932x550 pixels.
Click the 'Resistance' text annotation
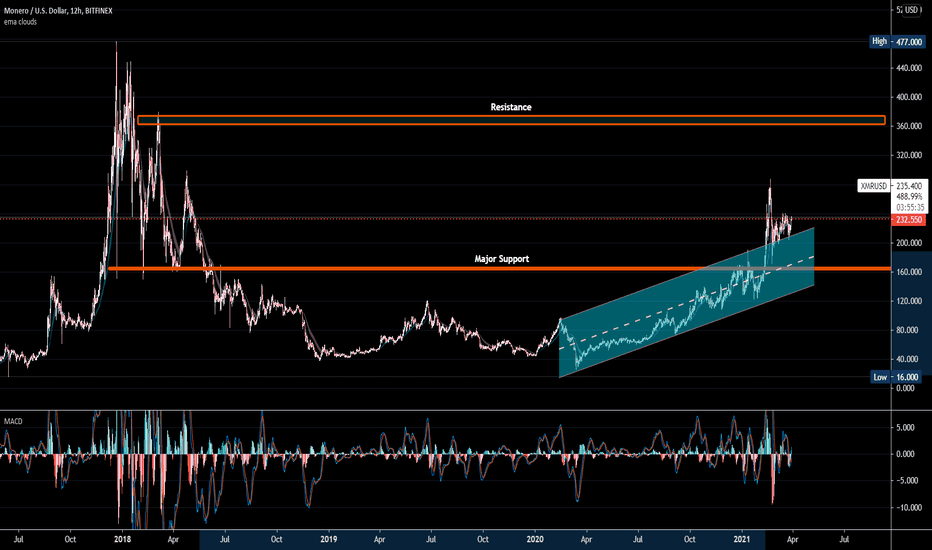pyautogui.click(x=511, y=107)
